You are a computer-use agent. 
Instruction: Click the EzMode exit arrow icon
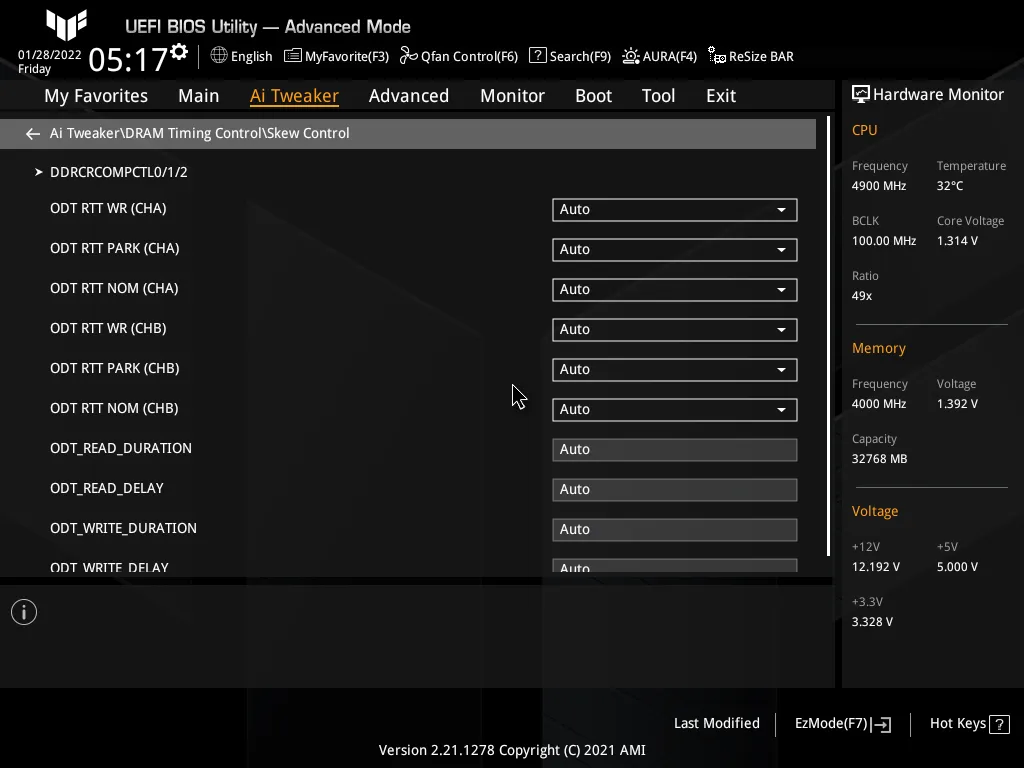pos(882,724)
